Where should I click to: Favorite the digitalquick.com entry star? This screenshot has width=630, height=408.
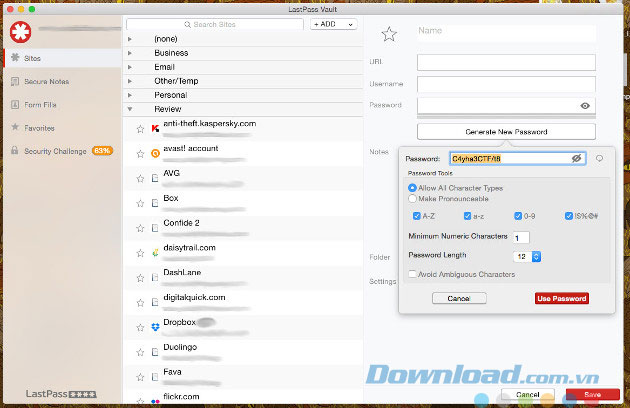(x=140, y=303)
